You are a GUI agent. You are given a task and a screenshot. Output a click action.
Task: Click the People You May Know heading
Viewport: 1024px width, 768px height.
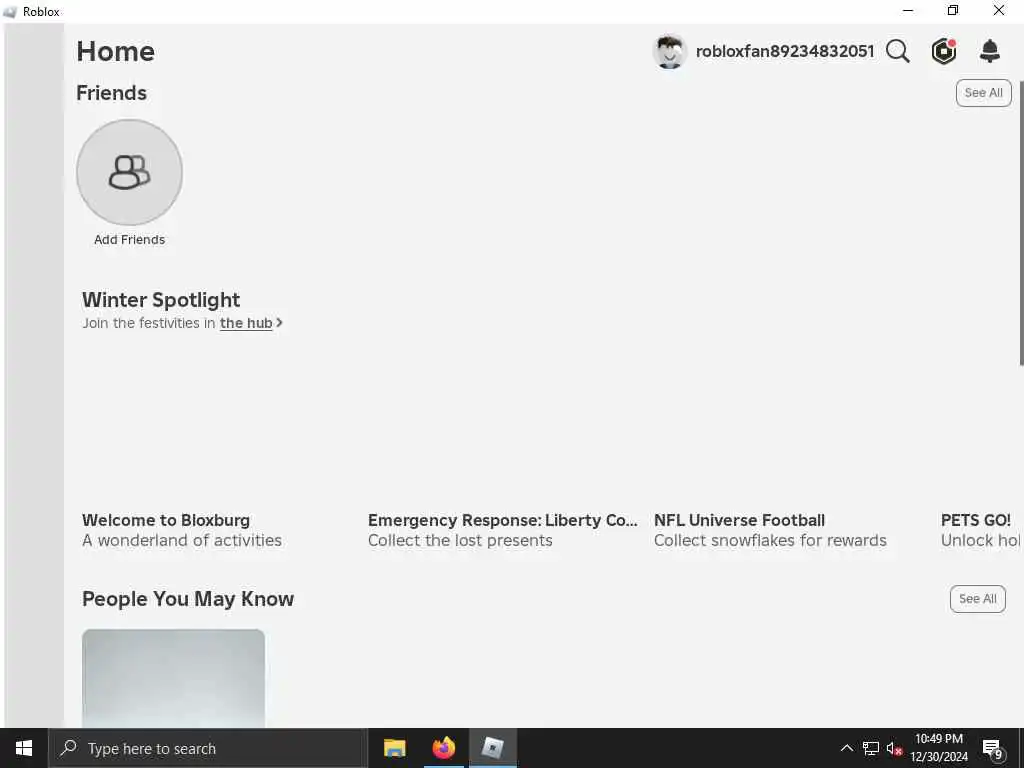pos(188,599)
